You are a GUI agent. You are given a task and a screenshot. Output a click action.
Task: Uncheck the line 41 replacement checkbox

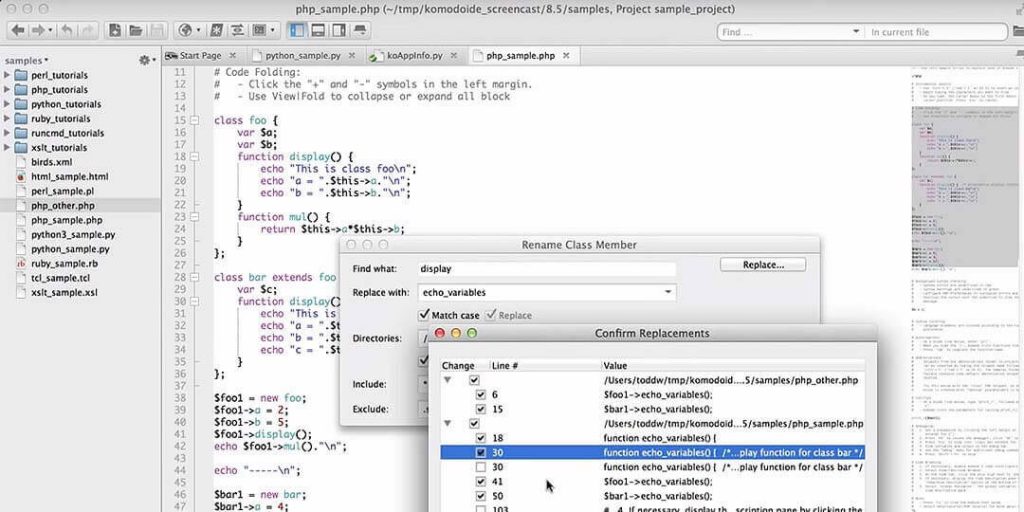481,481
